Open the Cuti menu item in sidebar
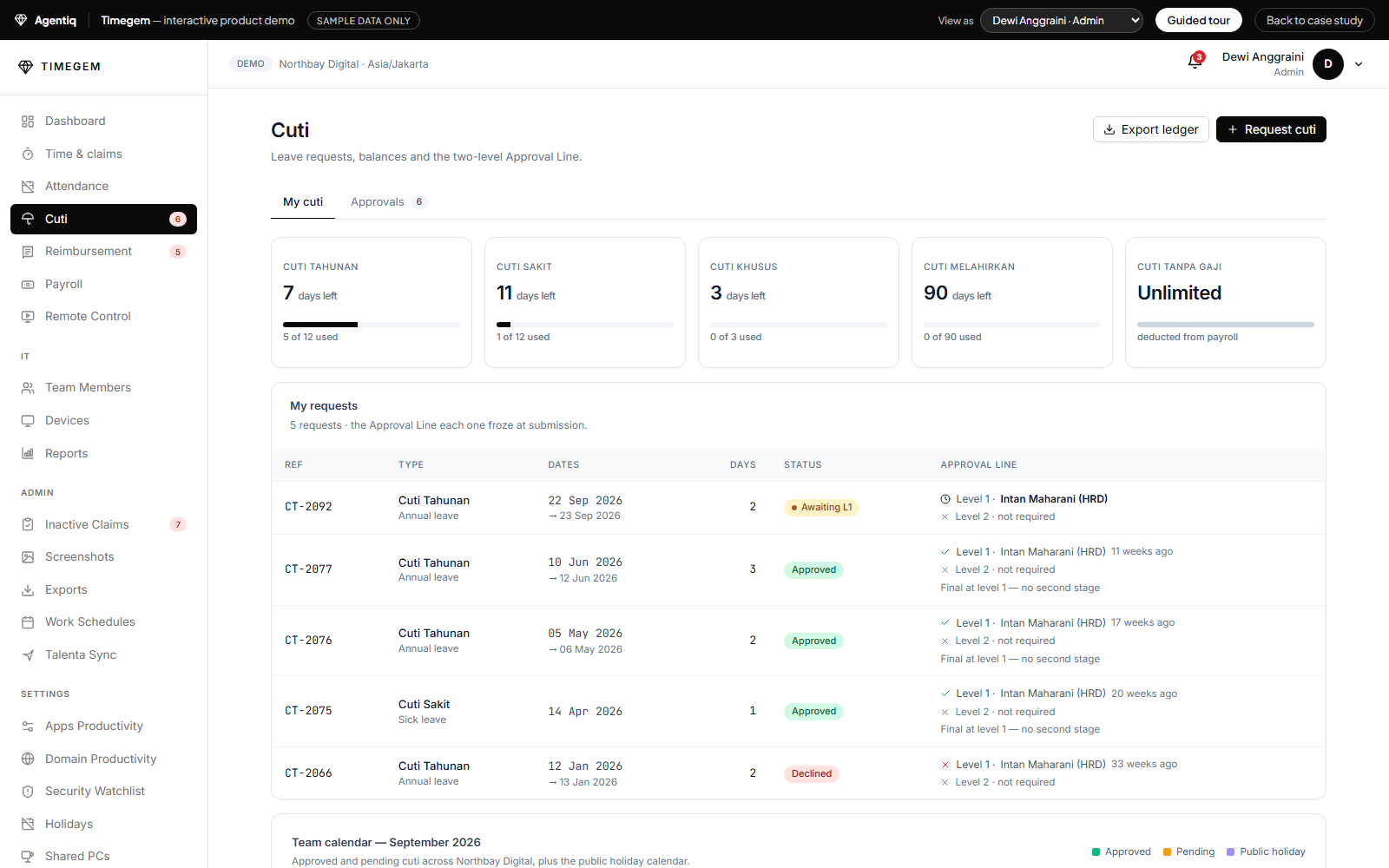 pos(103,219)
